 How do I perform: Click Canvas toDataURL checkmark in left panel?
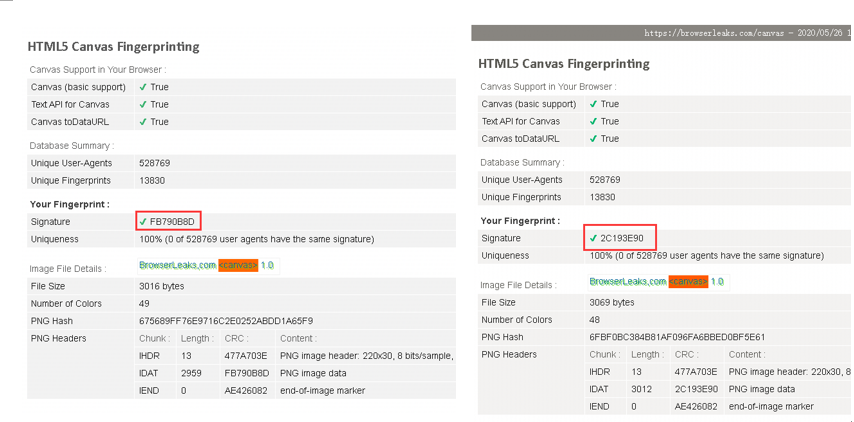point(144,121)
